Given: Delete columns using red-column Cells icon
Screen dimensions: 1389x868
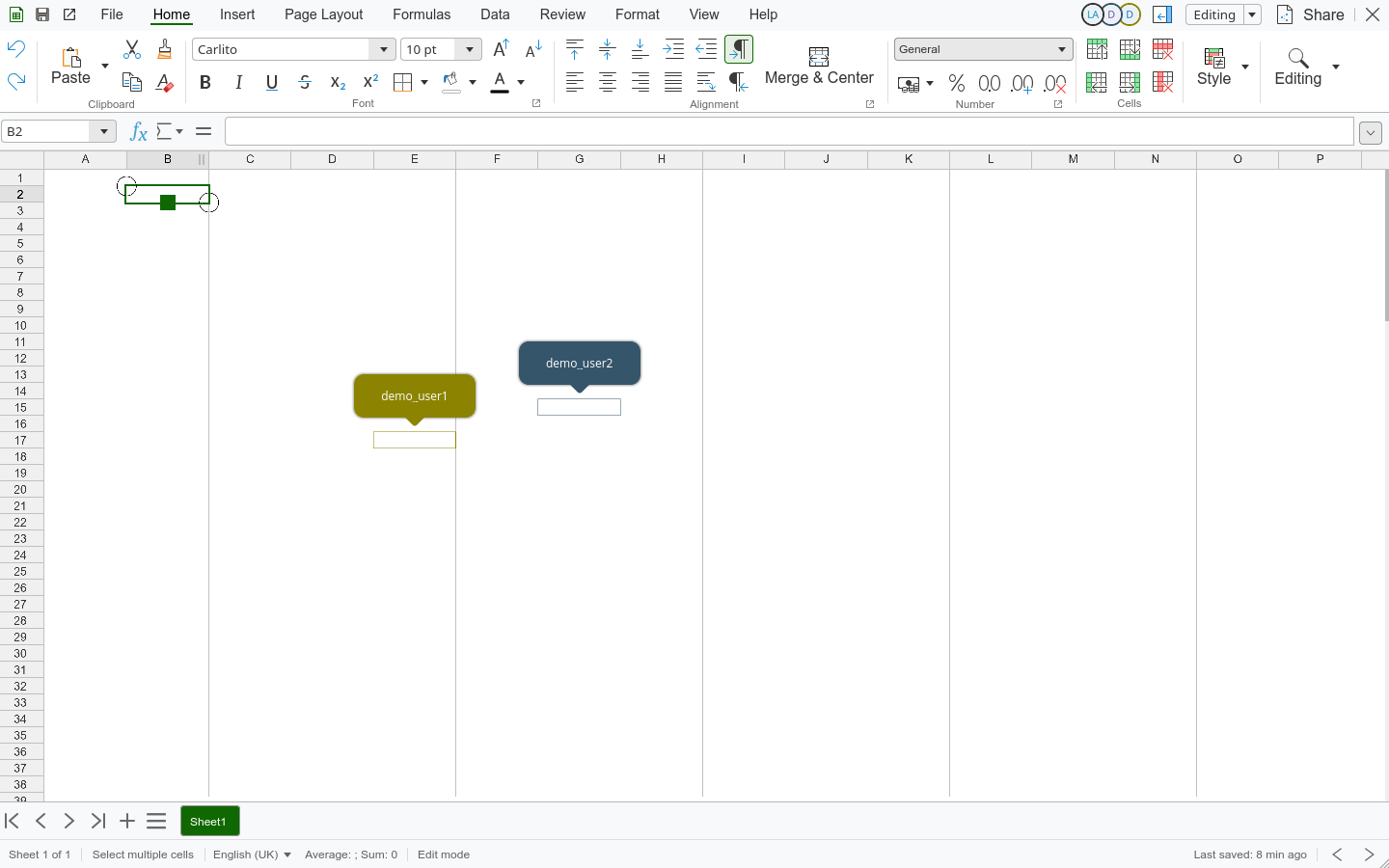Looking at the screenshot, I should coord(1163,83).
